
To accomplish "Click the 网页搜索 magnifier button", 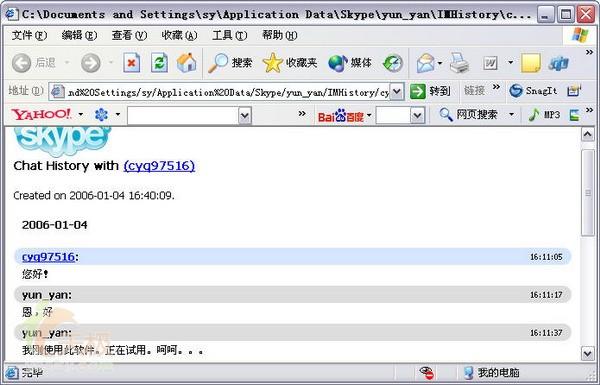I will [x=468, y=114].
